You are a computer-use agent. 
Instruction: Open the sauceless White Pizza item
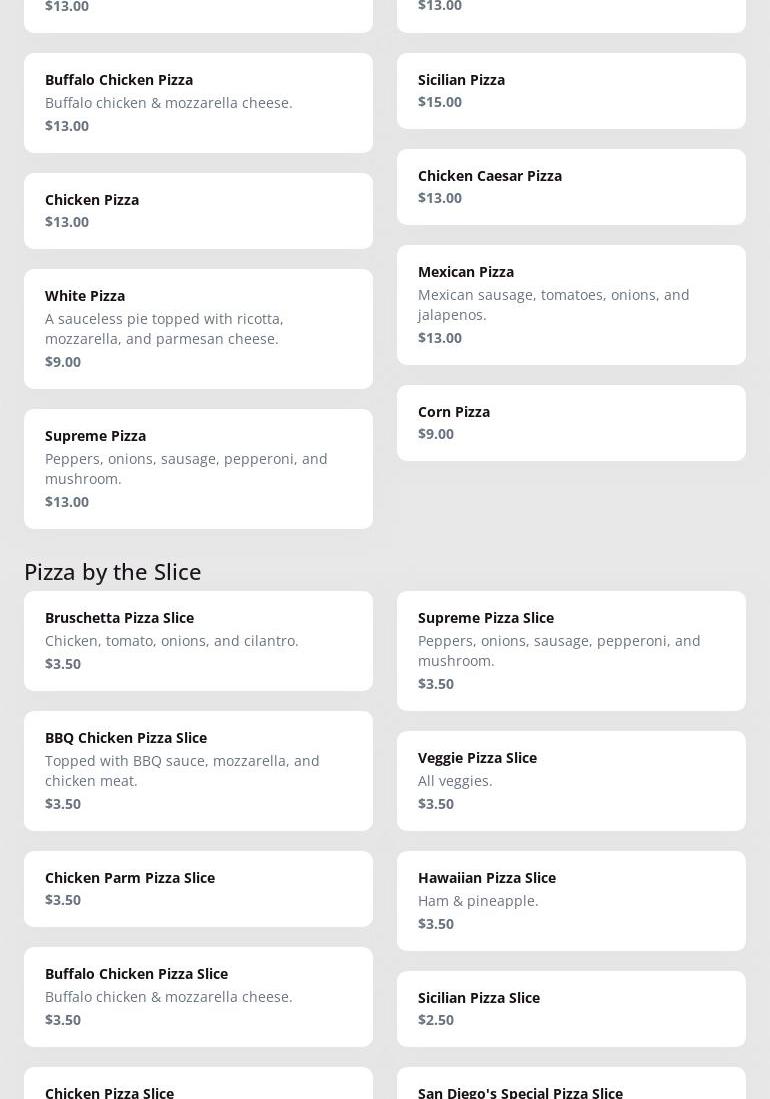click(198, 329)
